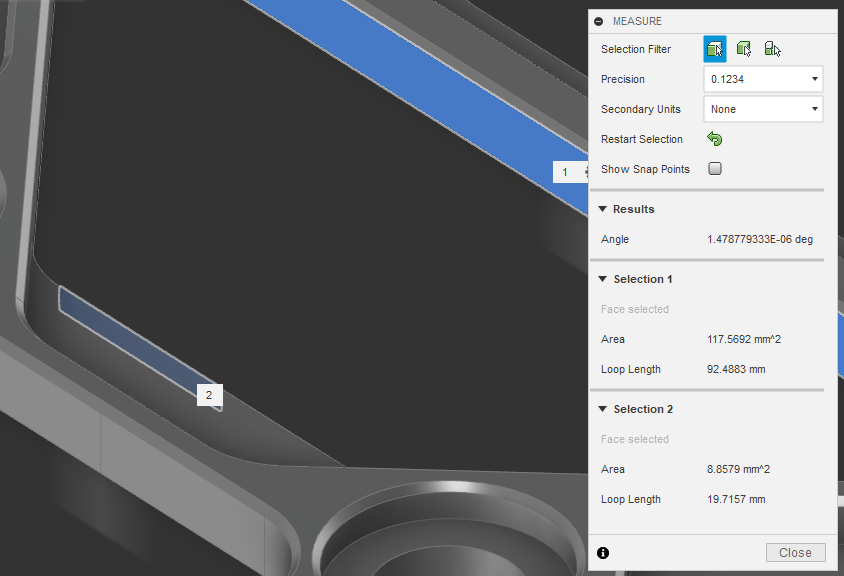Click selection marker 2 in the viewport

point(209,395)
